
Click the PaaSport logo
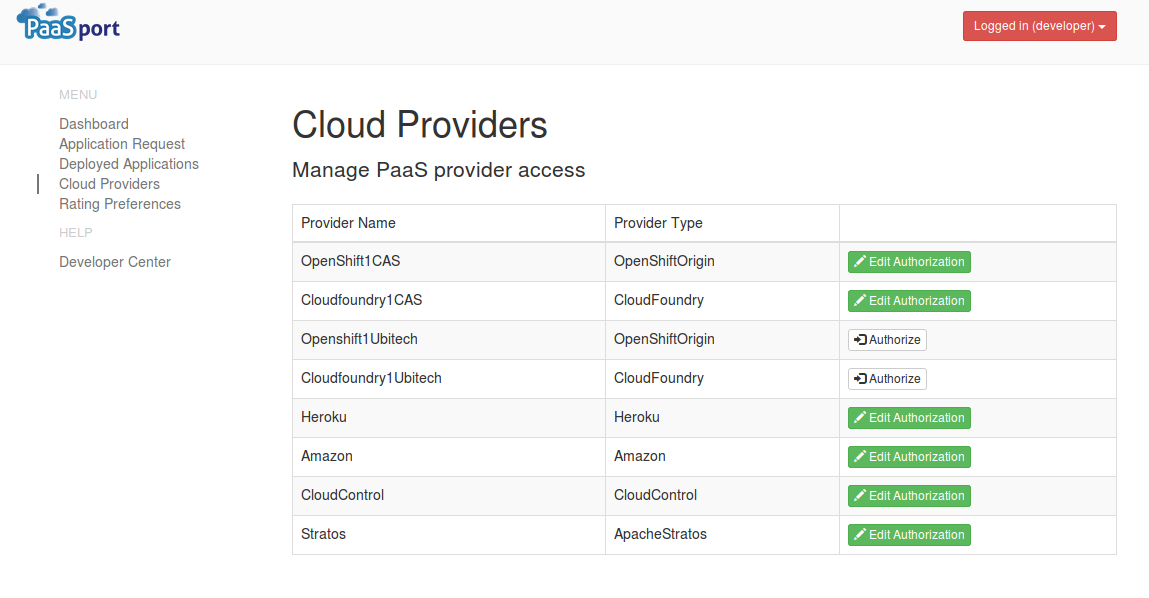point(68,23)
